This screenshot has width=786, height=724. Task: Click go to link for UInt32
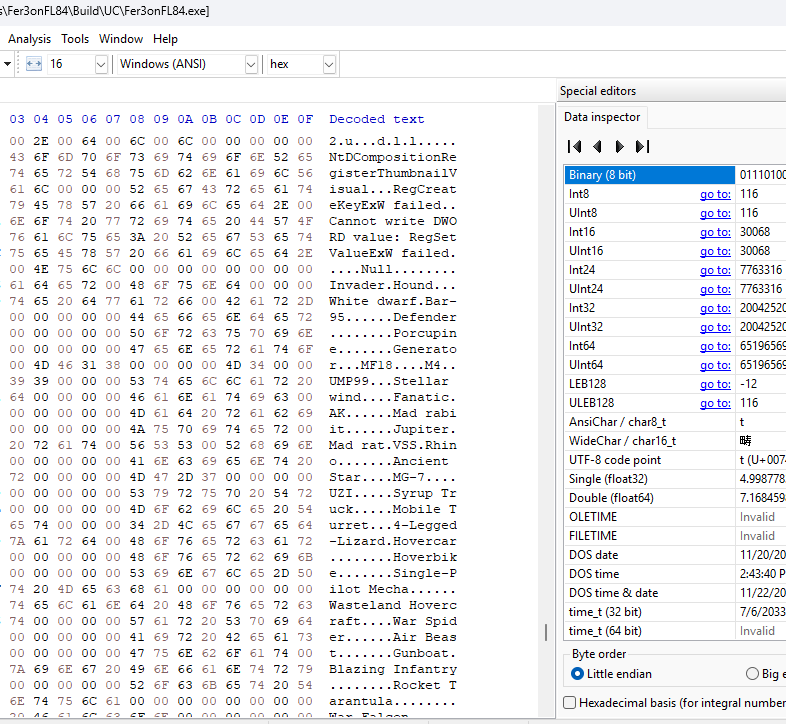(x=715, y=327)
